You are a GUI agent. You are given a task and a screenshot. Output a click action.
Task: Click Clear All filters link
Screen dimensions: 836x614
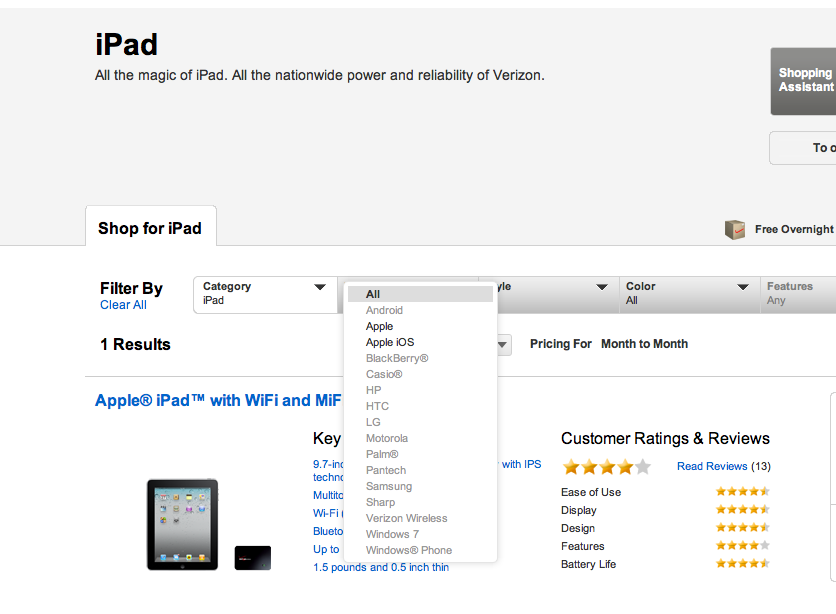tap(123, 305)
